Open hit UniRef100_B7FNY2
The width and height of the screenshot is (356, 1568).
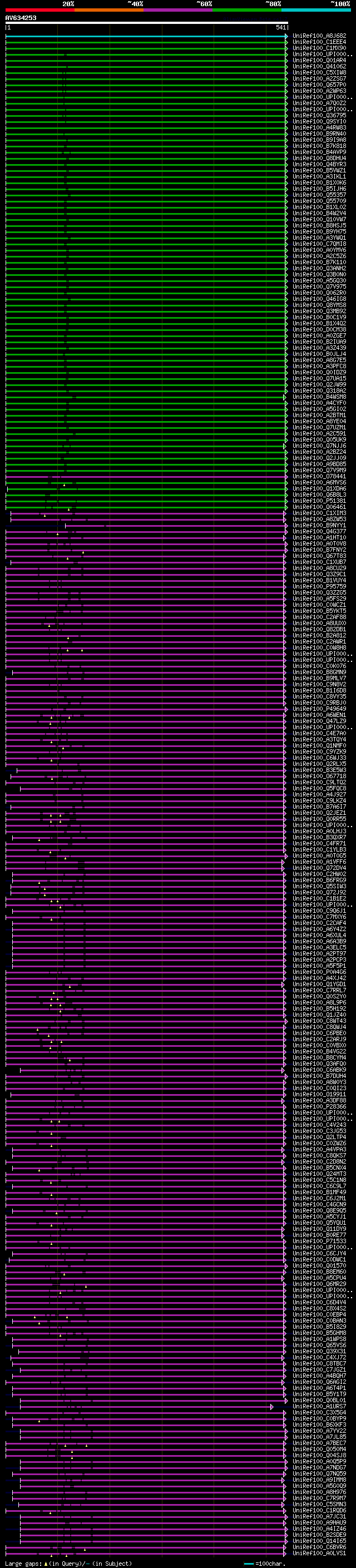[x=319, y=550]
